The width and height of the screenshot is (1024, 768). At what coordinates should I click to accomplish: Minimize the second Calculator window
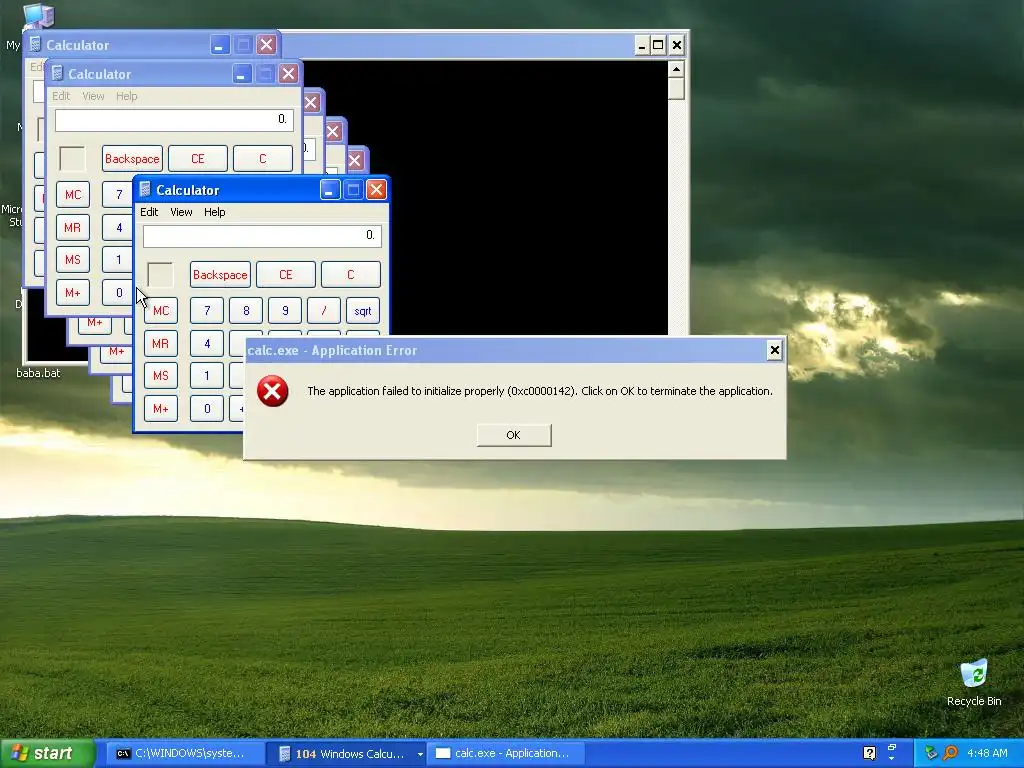point(242,74)
